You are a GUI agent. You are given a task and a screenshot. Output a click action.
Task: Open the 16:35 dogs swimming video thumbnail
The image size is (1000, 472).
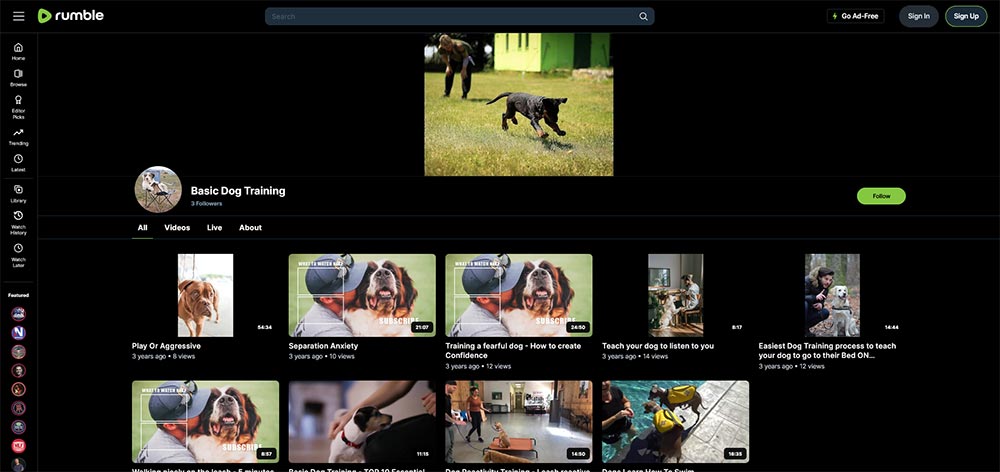675,422
